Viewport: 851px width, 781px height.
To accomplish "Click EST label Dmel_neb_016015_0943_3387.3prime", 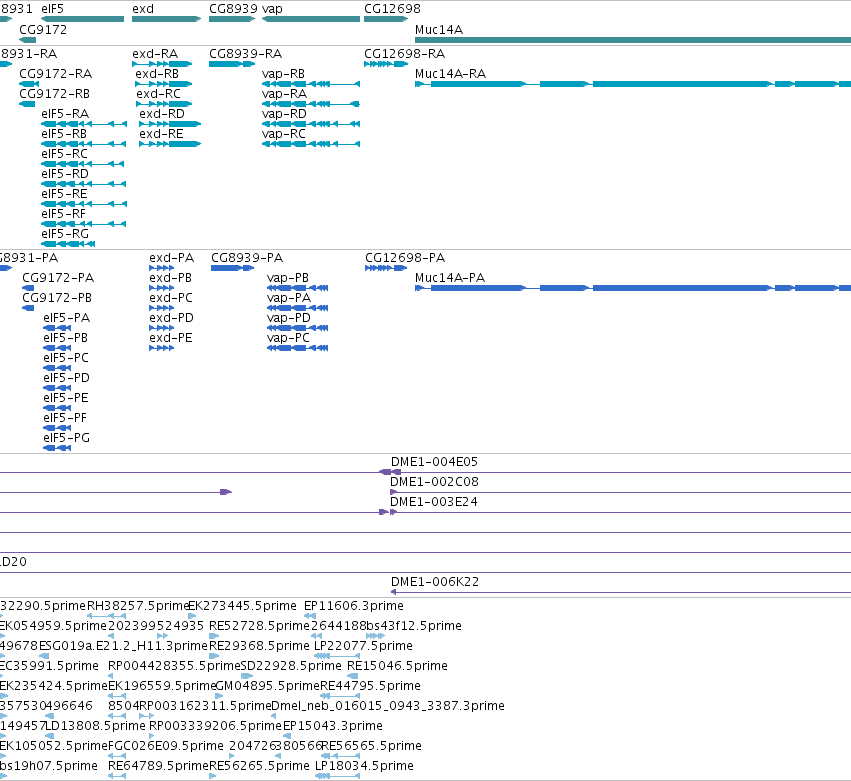I will (388, 706).
